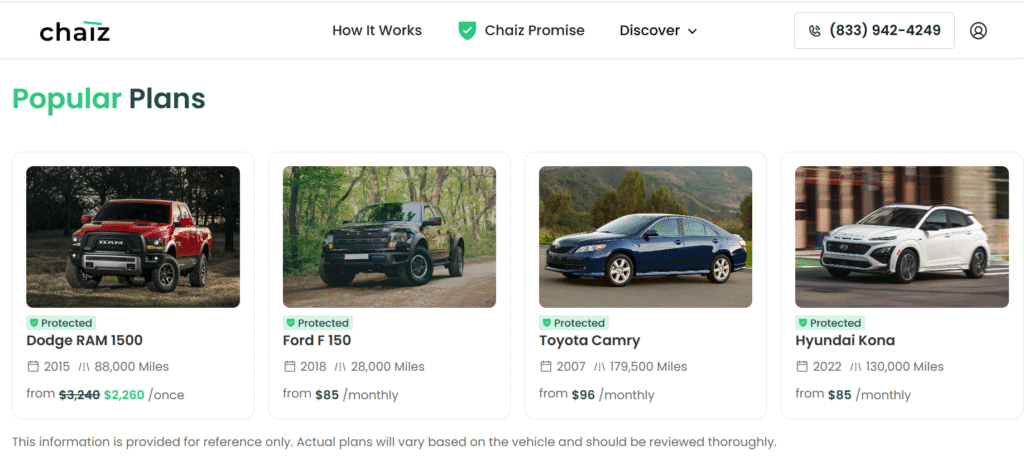Click the Protected badge on Hyundai Kona
The width and height of the screenshot is (1024, 460).
point(829,323)
